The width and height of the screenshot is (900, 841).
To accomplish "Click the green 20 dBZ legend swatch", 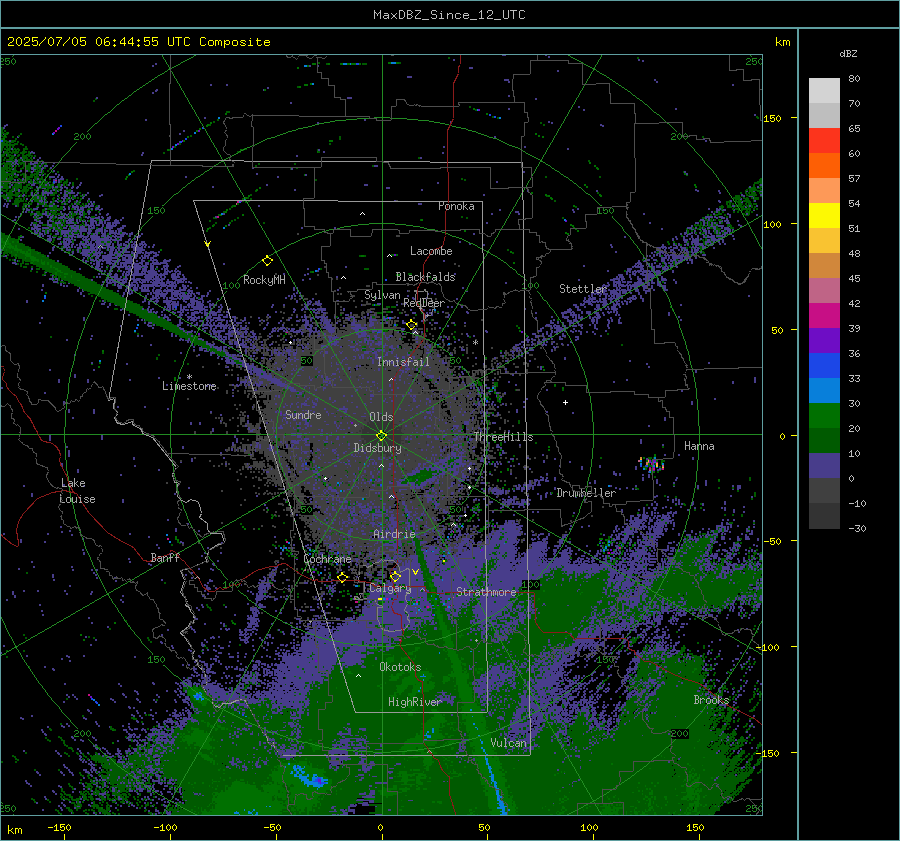I will click(x=824, y=416).
